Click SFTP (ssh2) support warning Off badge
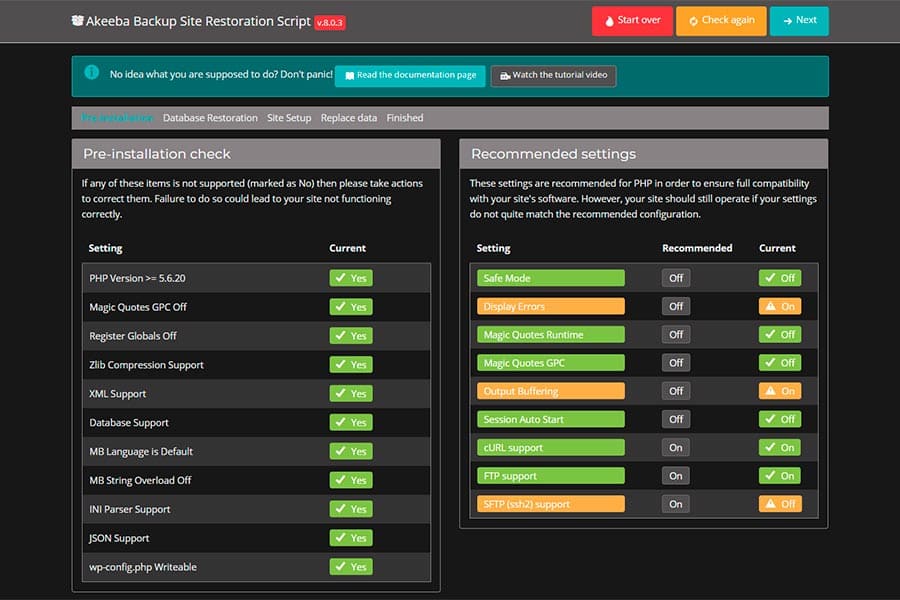The height and width of the screenshot is (600, 900). coord(779,504)
